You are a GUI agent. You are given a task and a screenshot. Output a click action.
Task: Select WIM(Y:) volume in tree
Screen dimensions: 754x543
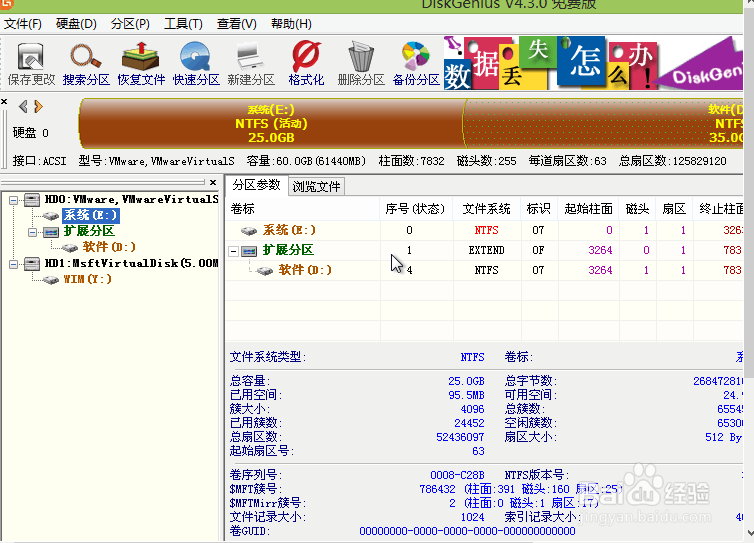pyautogui.click(x=88, y=279)
